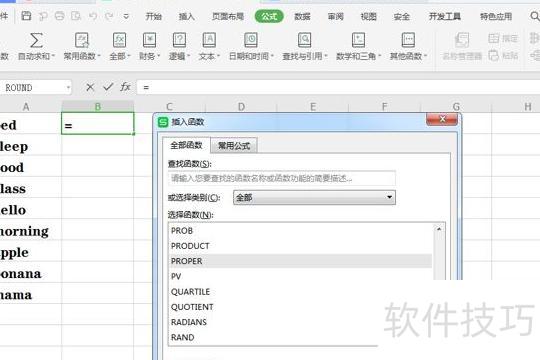The image size is (540, 360).
Task: Click the cell containing 'hello'
Action: (31, 209)
